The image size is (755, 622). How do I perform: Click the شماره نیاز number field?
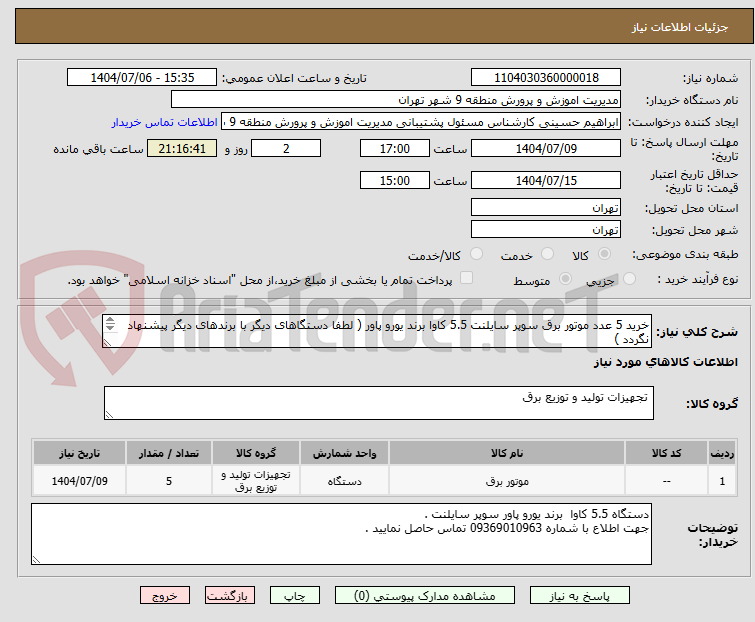546,78
